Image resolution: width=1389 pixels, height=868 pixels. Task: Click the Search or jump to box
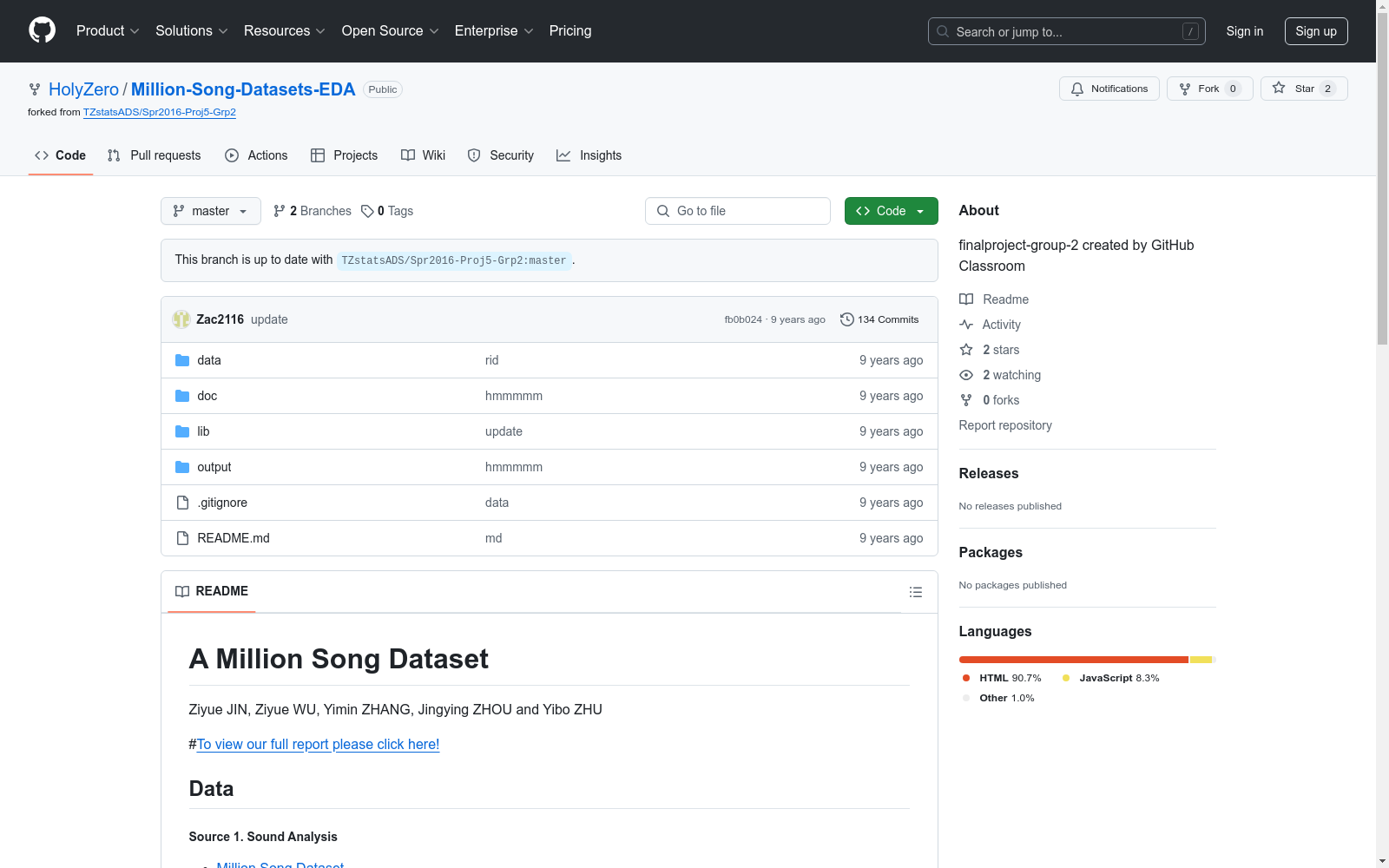click(1066, 31)
